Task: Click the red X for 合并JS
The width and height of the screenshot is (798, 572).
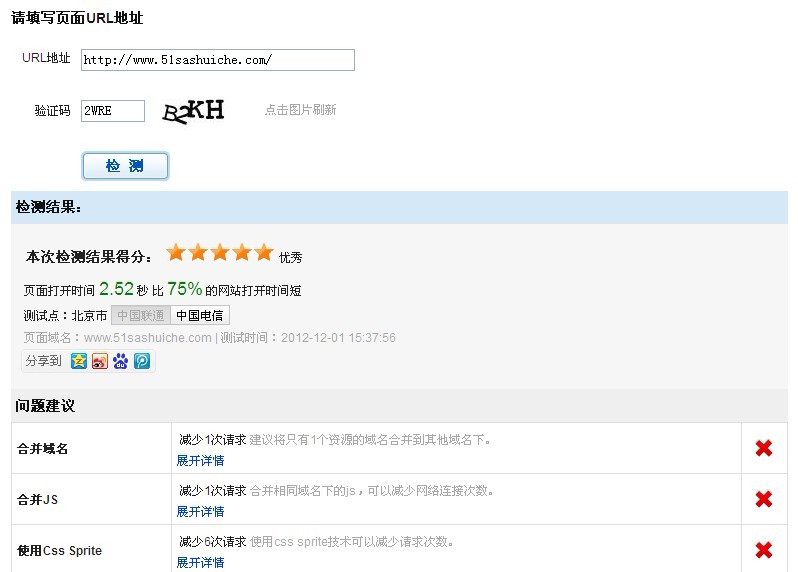Action: [764, 499]
